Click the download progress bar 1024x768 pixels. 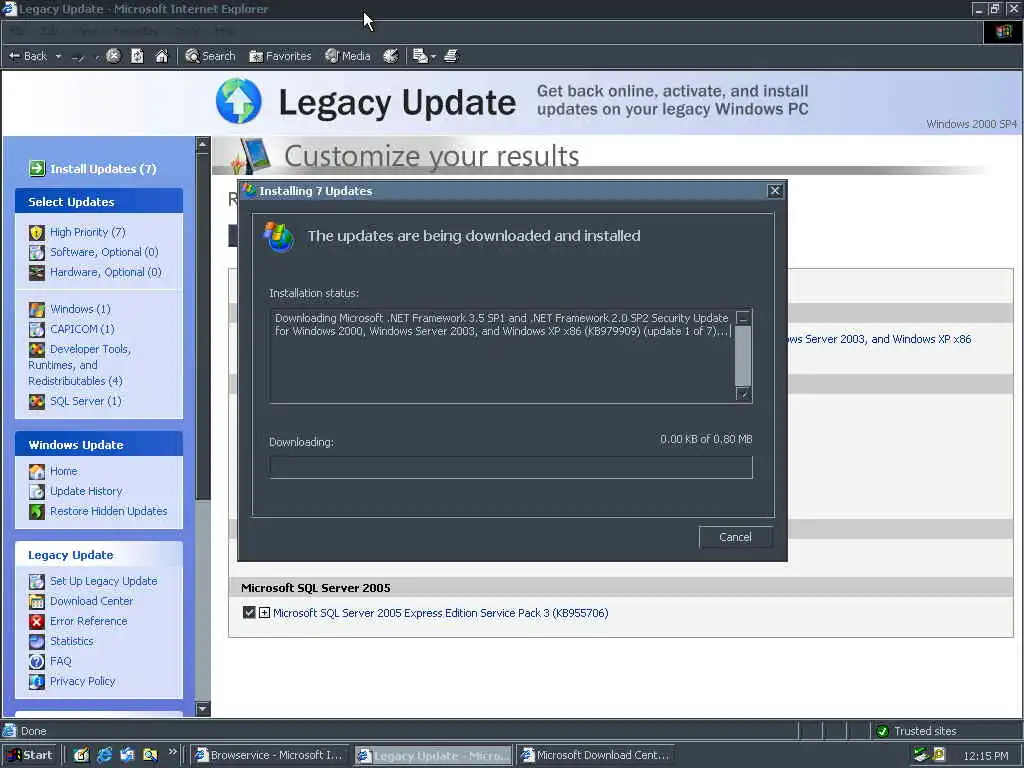[511, 468]
